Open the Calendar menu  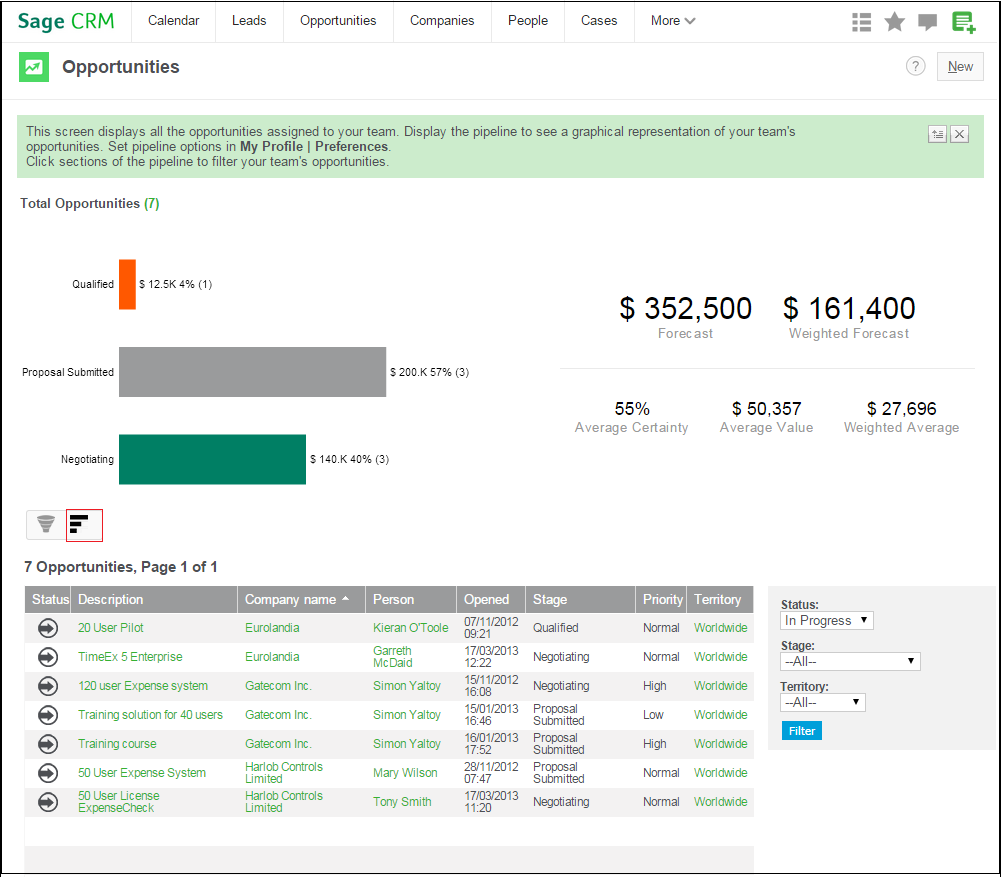(173, 20)
